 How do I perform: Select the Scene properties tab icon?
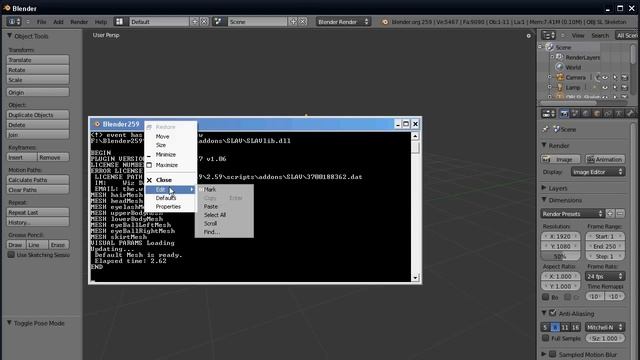[x=575, y=114]
